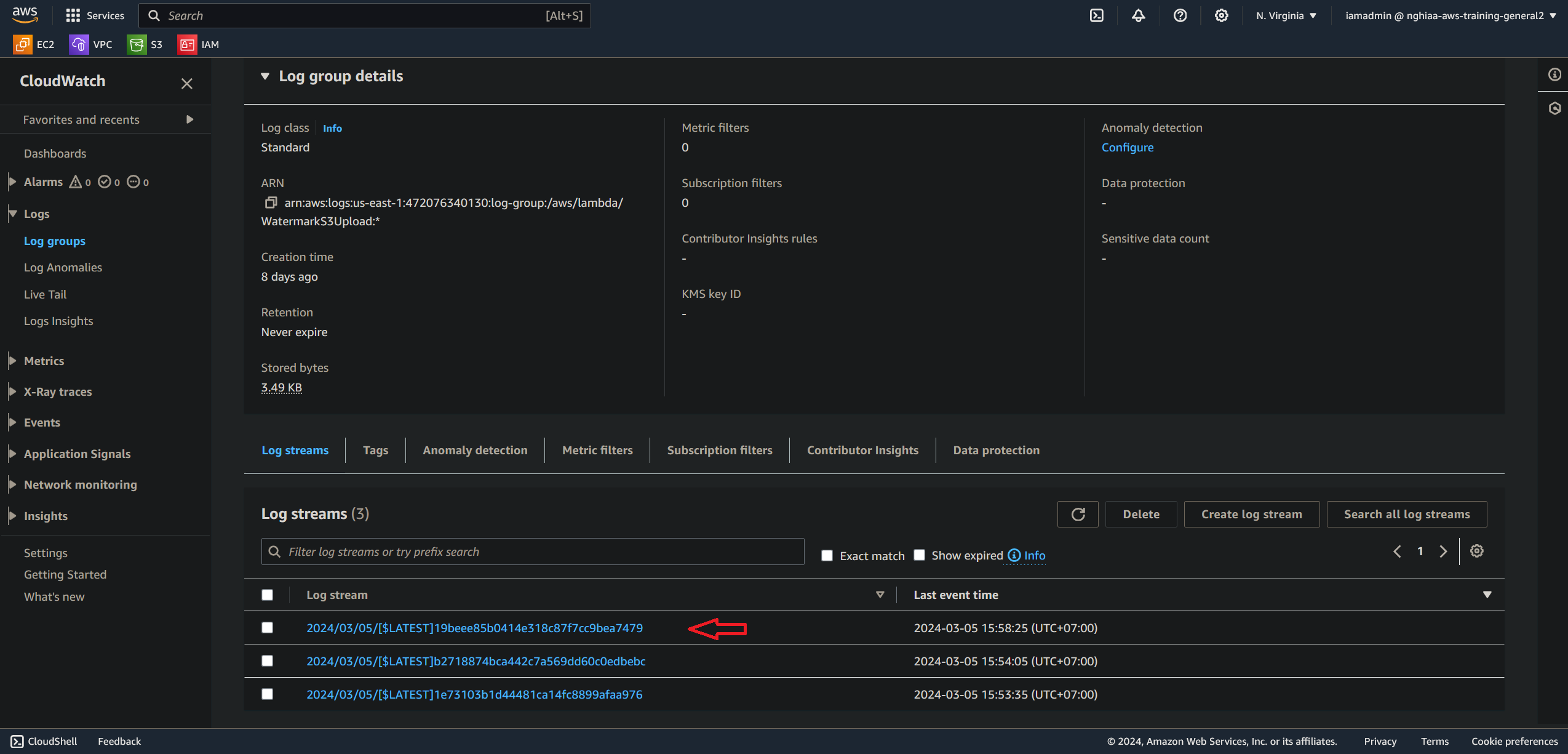Refresh the log streams list
The image size is (1568, 754).
tap(1078, 514)
